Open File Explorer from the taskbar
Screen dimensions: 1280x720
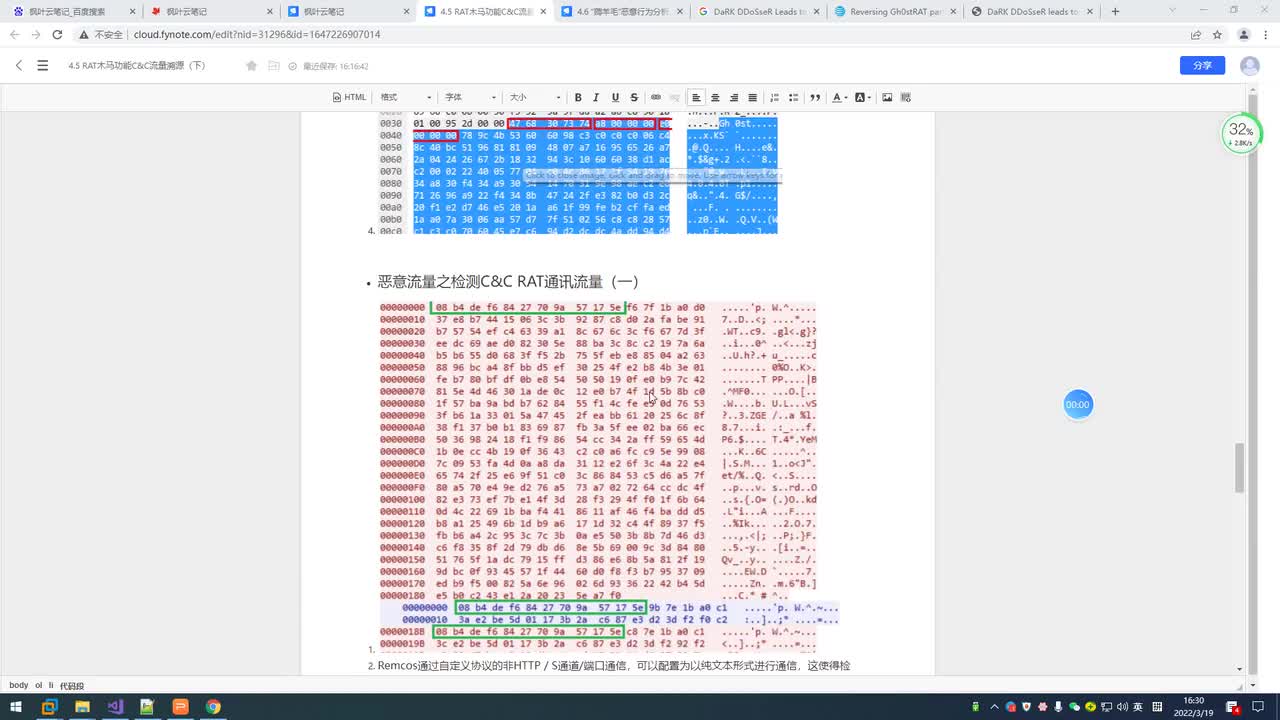point(82,707)
